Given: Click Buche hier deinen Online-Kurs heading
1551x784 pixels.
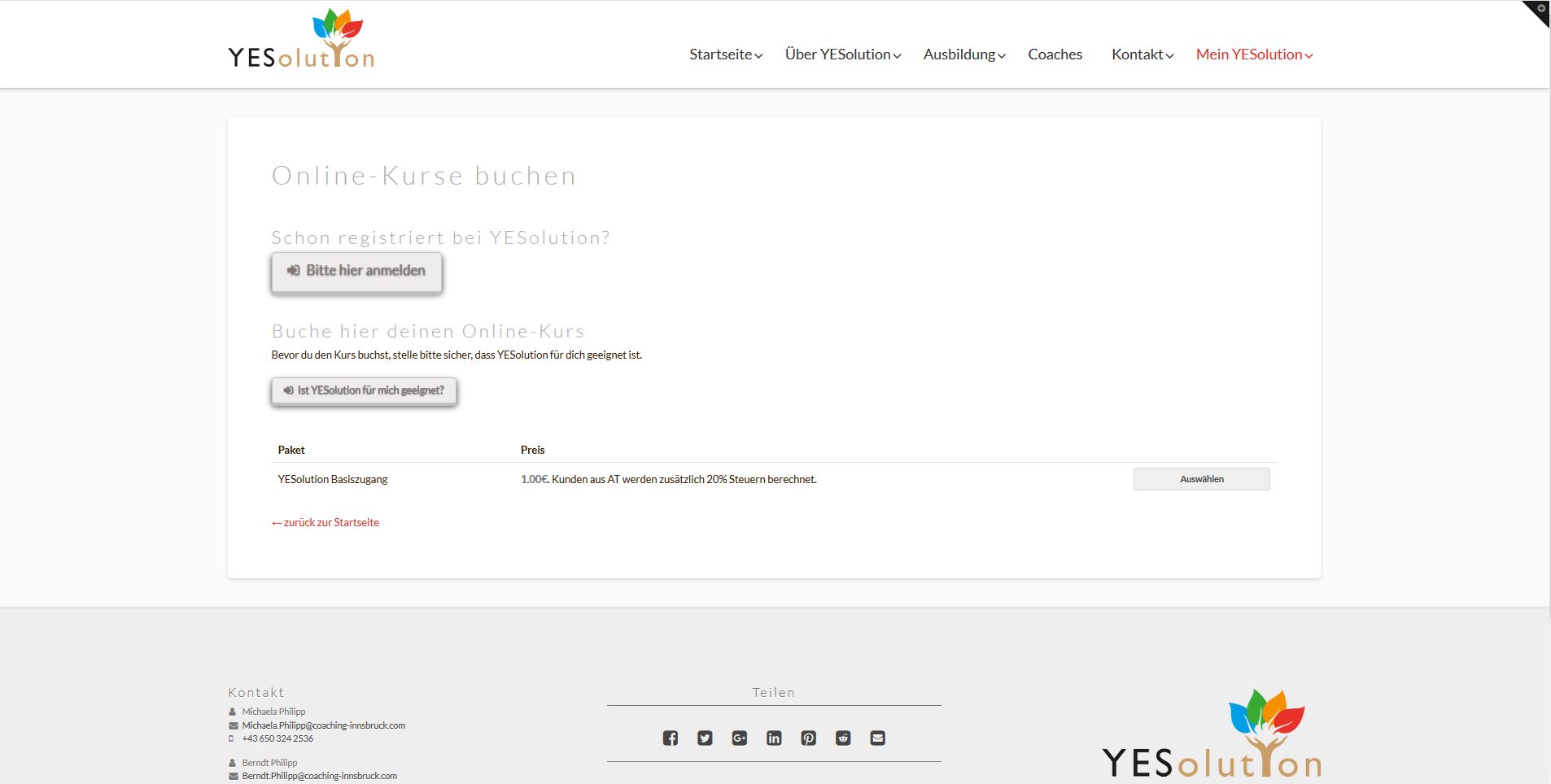Looking at the screenshot, I should point(428,331).
